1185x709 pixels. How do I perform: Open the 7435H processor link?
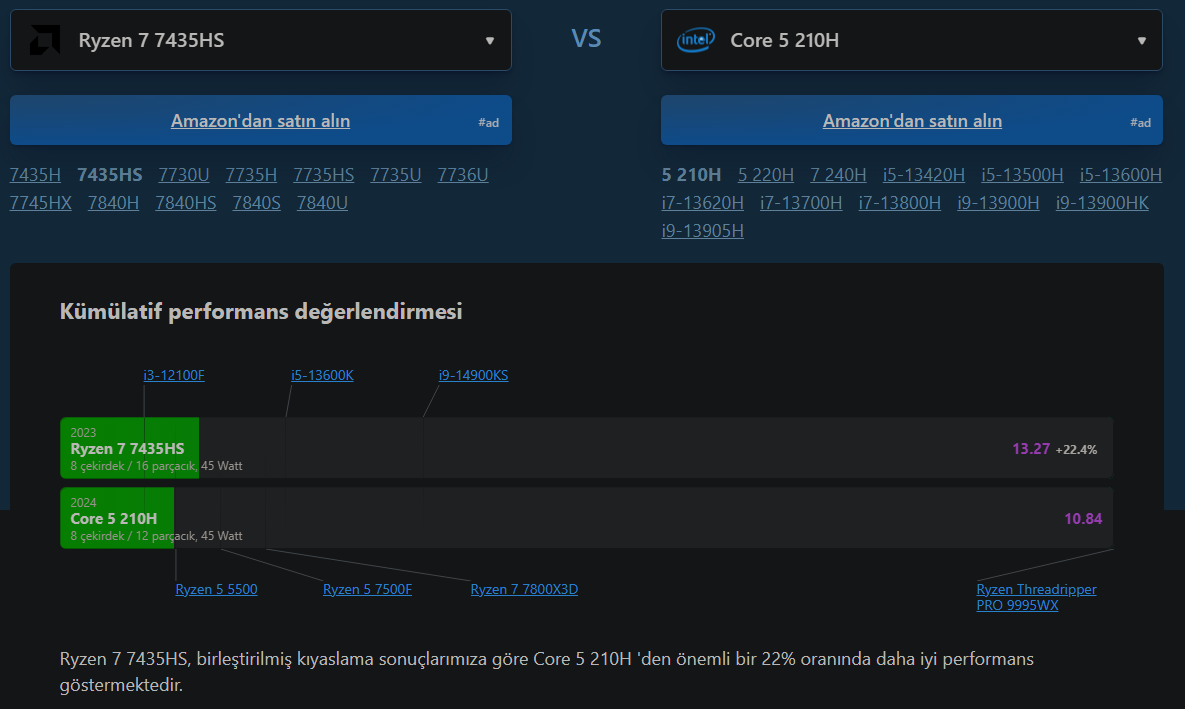pyautogui.click(x=36, y=175)
